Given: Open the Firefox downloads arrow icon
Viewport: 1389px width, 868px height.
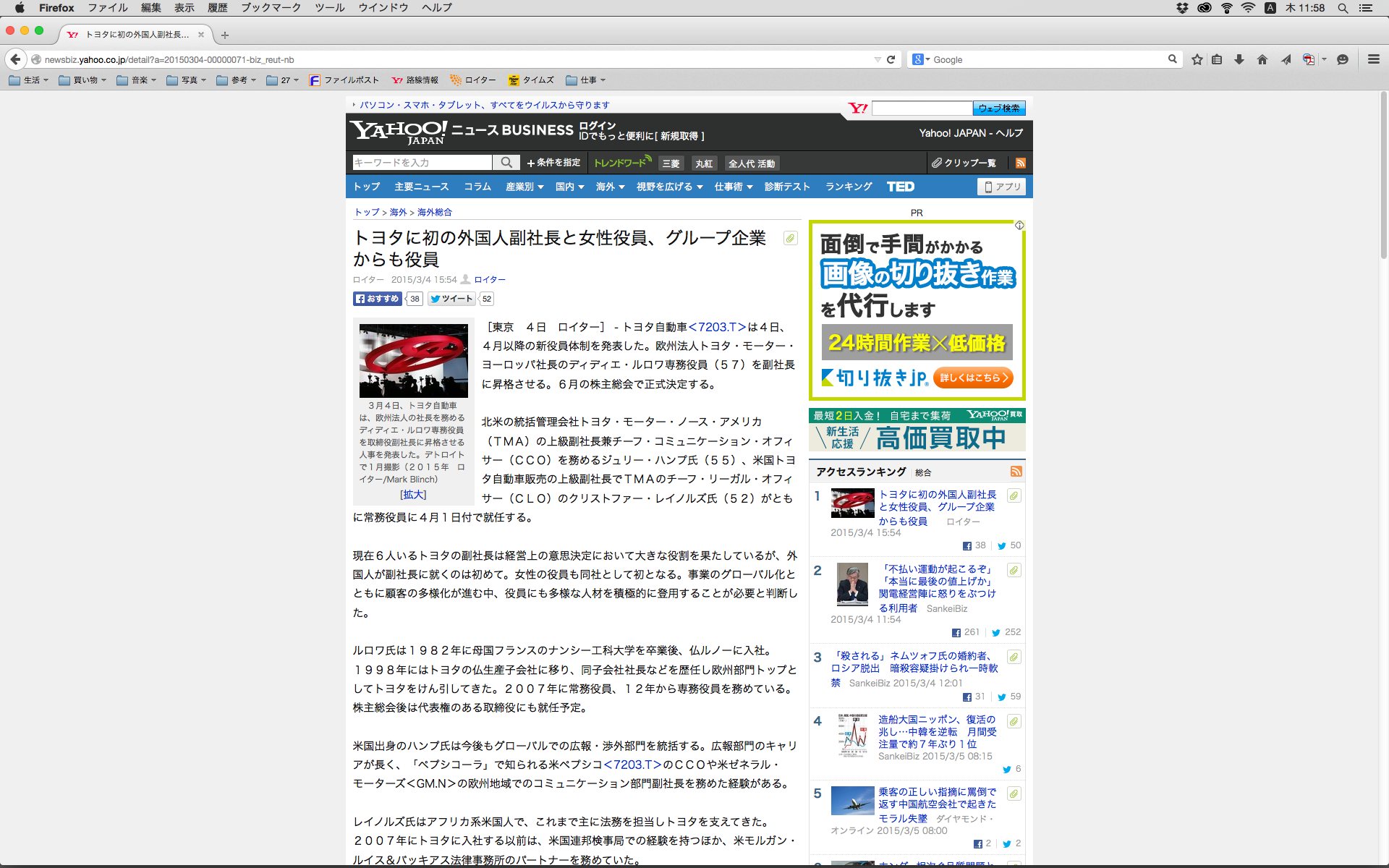Looking at the screenshot, I should coord(1239,60).
